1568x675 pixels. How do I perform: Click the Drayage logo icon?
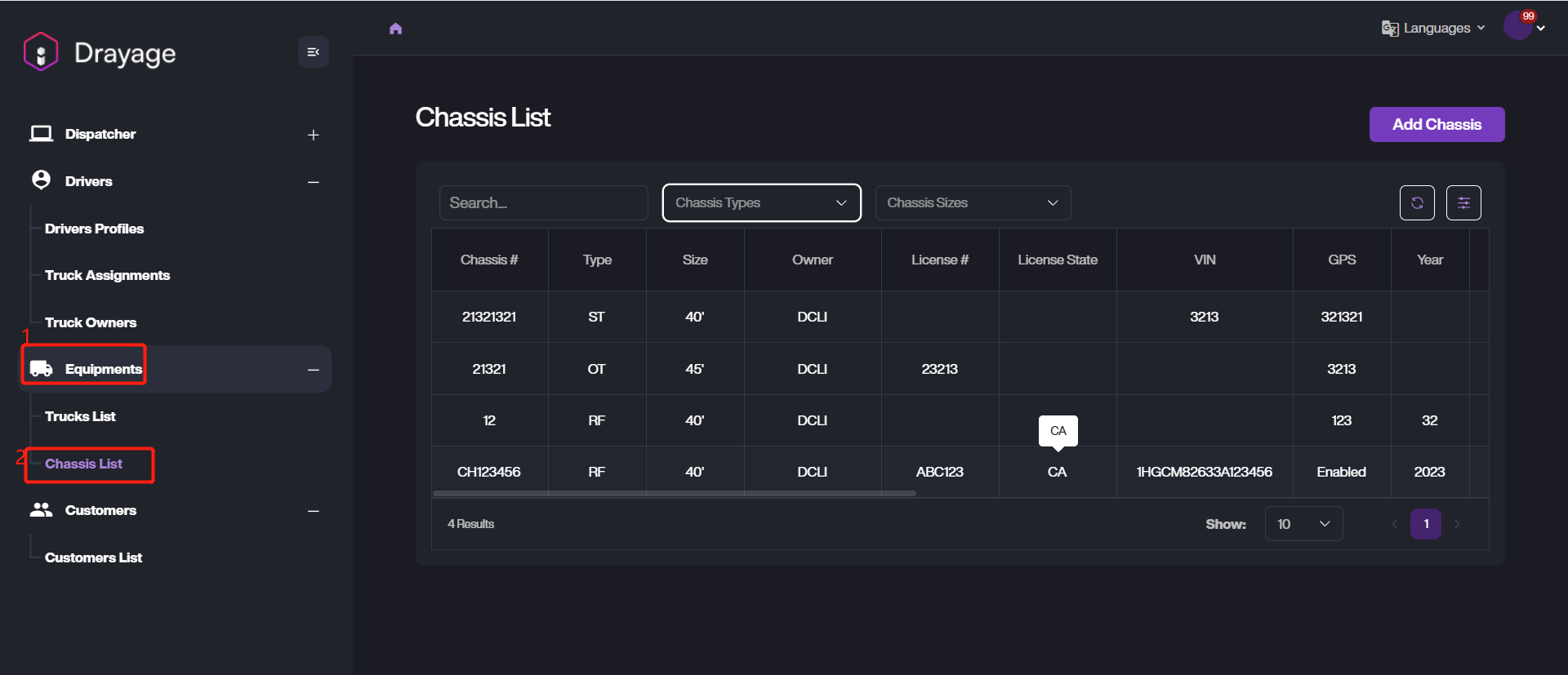pos(41,52)
